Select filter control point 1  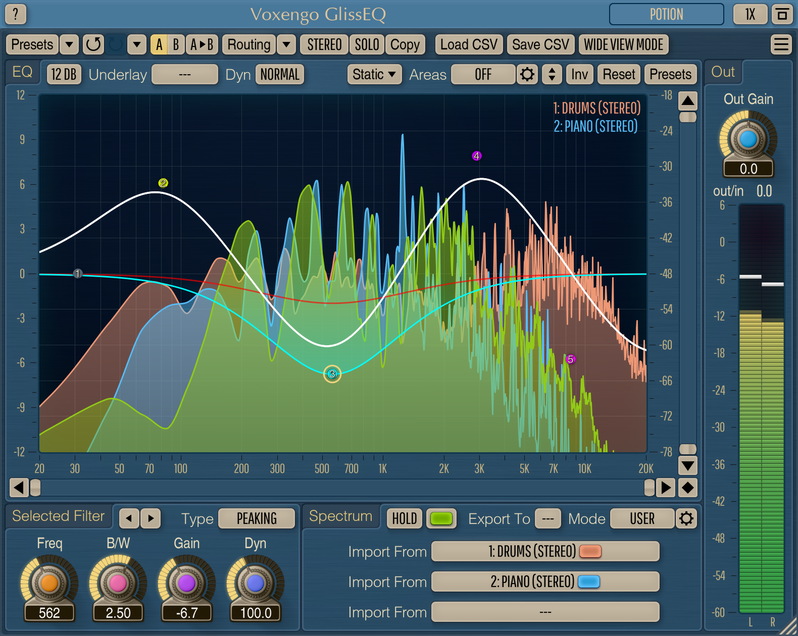pos(78,274)
